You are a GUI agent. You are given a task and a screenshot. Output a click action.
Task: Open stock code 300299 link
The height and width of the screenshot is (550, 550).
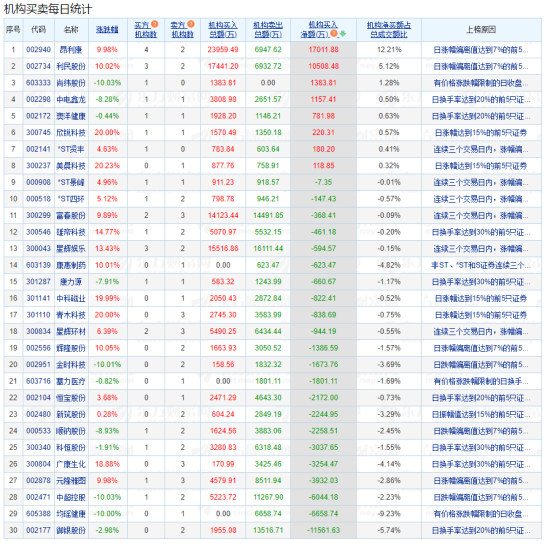pyautogui.click(x=39, y=215)
